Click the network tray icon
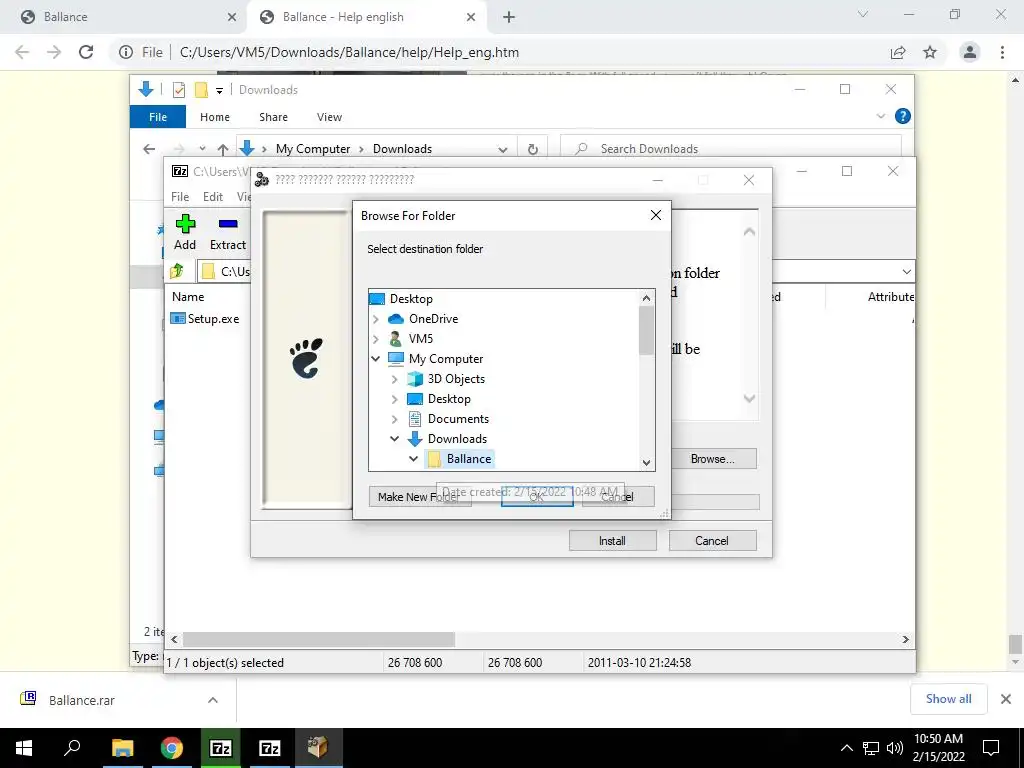 click(871, 748)
